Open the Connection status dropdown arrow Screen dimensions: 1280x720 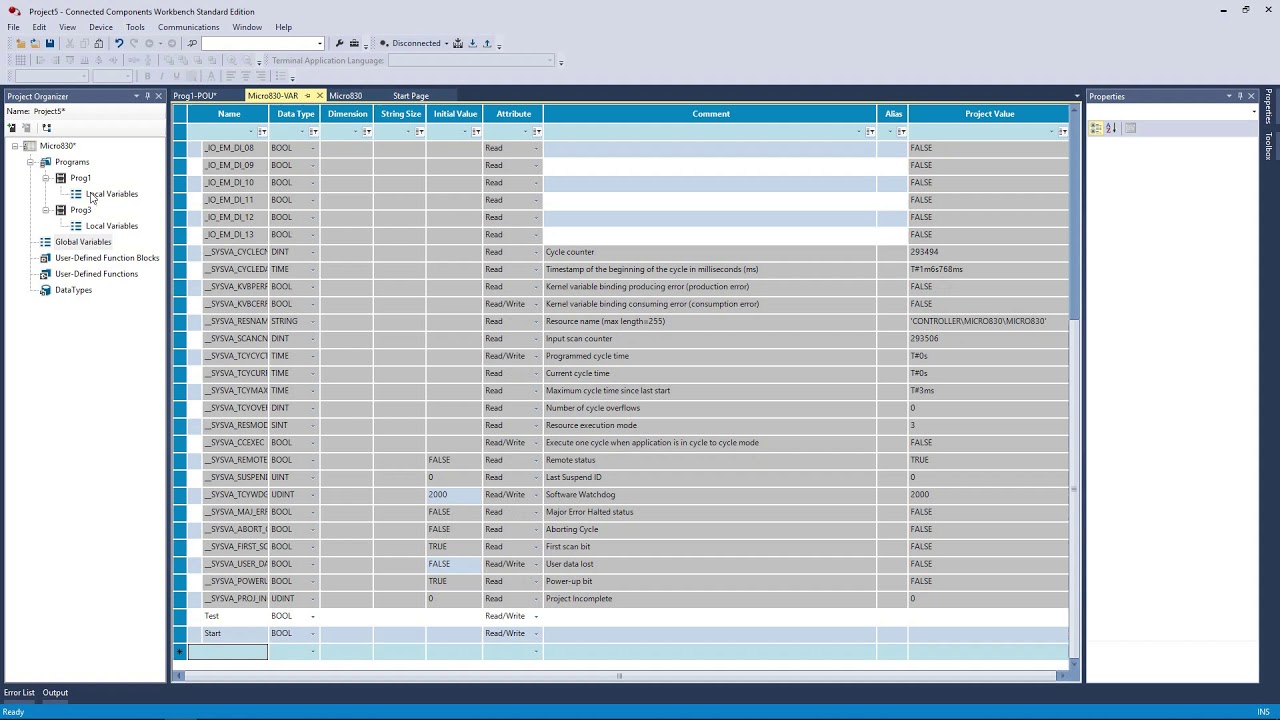point(446,43)
